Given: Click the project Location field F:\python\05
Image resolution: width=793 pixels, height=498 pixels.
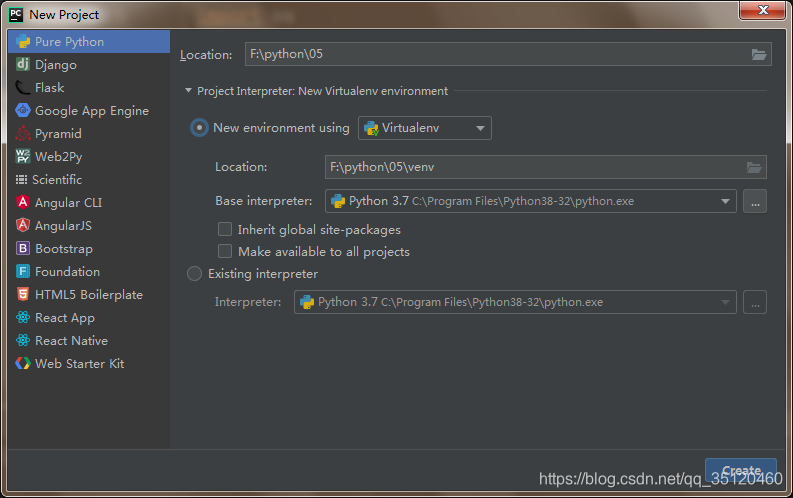Looking at the screenshot, I should (x=508, y=54).
